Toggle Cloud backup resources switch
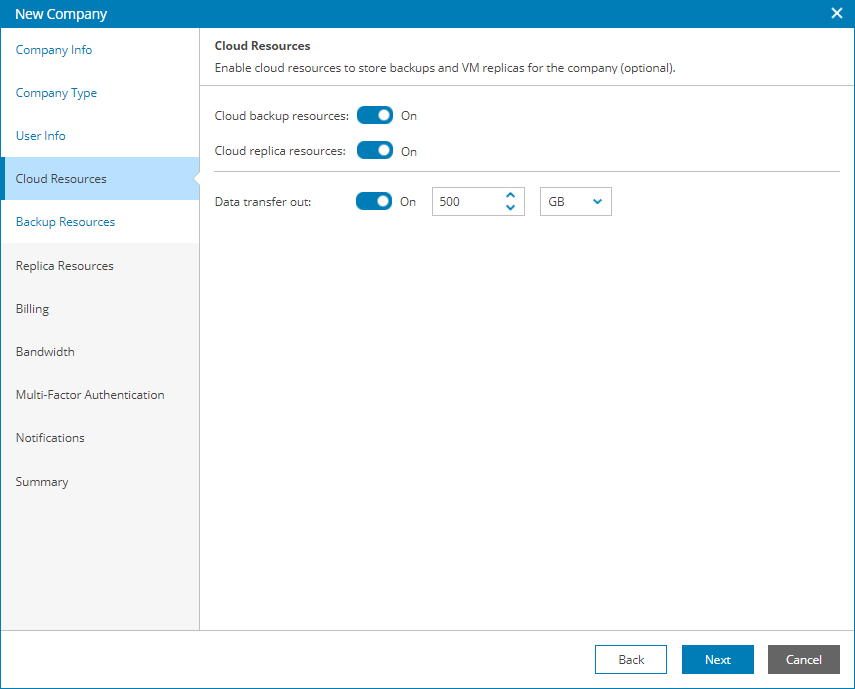855x689 pixels. coord(375,116)
